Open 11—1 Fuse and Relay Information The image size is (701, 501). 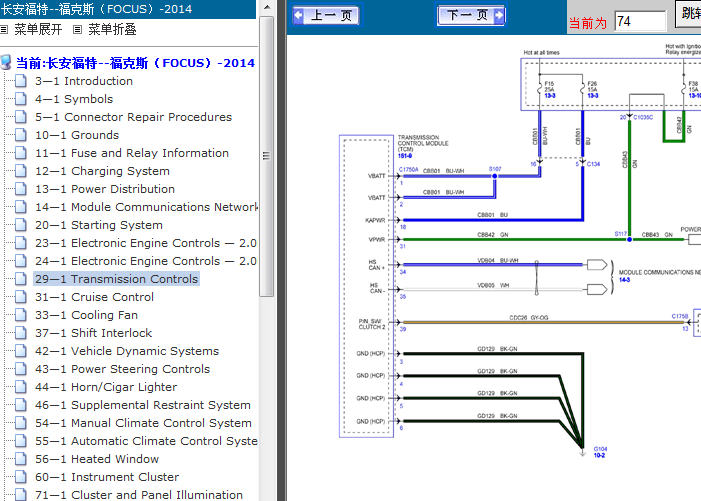click(x=132, y=153)
